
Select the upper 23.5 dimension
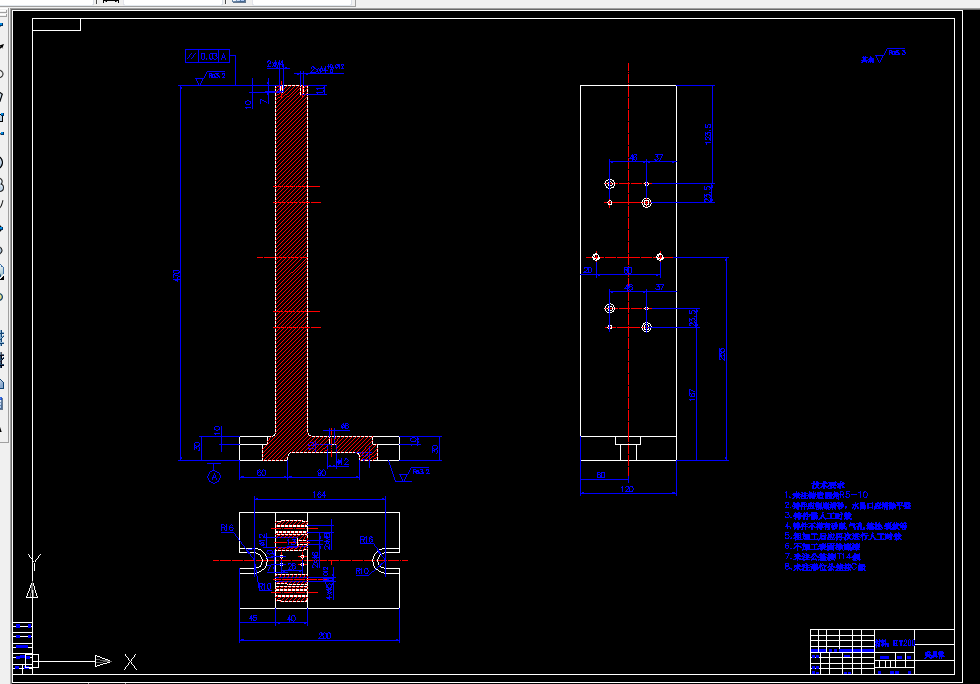(708, 193)
